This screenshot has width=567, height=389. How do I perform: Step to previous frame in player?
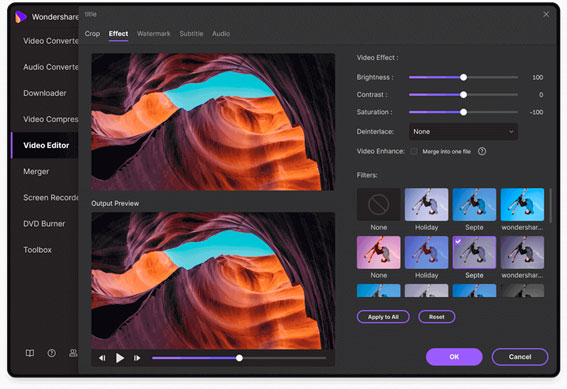102,358
